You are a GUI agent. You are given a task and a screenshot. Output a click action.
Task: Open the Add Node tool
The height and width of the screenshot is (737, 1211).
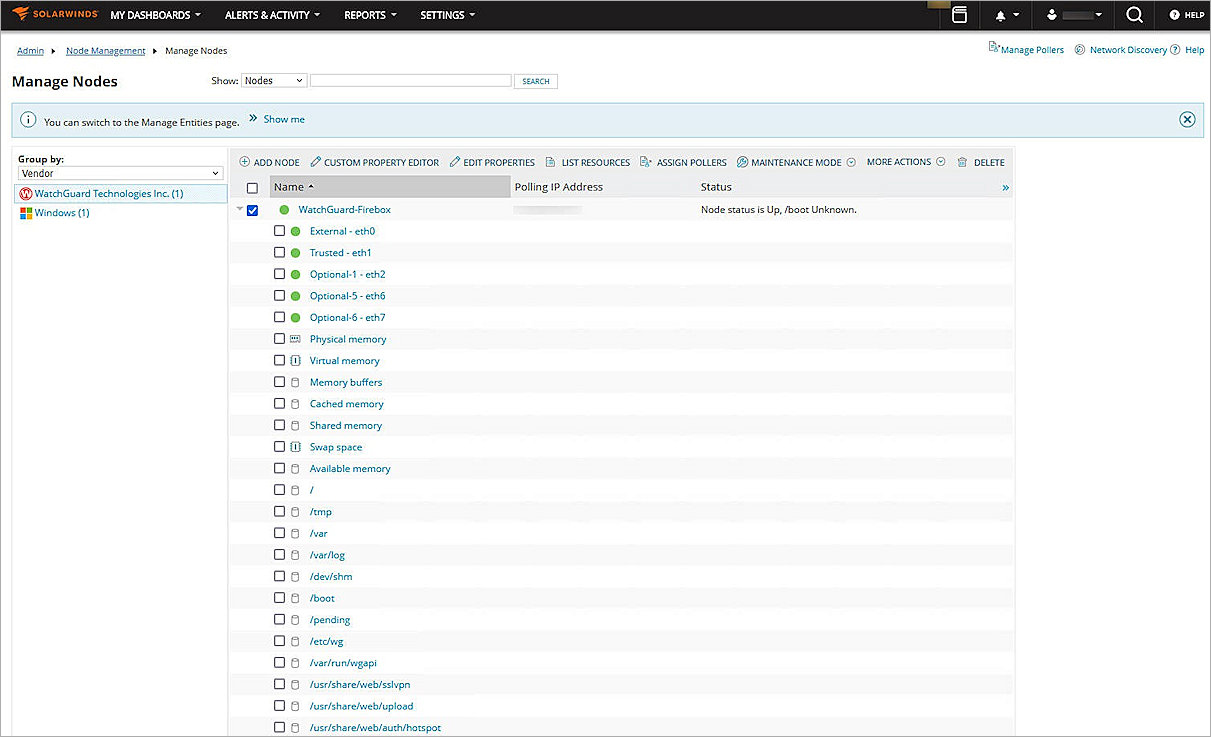click(x=268, y=162)
